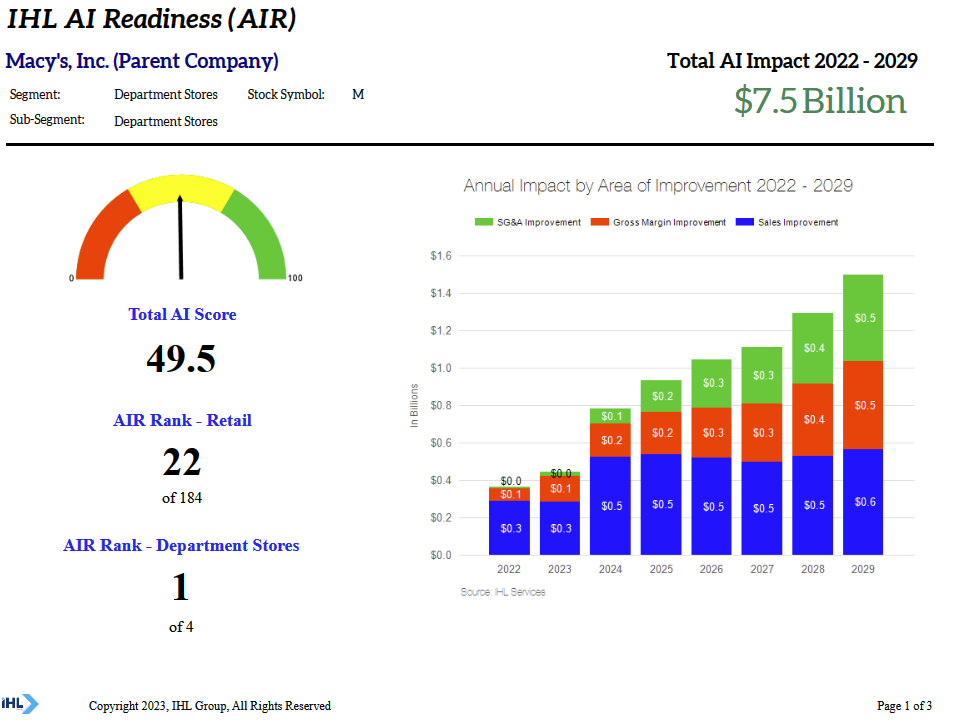Click the green SG&A segment for 2024

[x=611, y=416]
